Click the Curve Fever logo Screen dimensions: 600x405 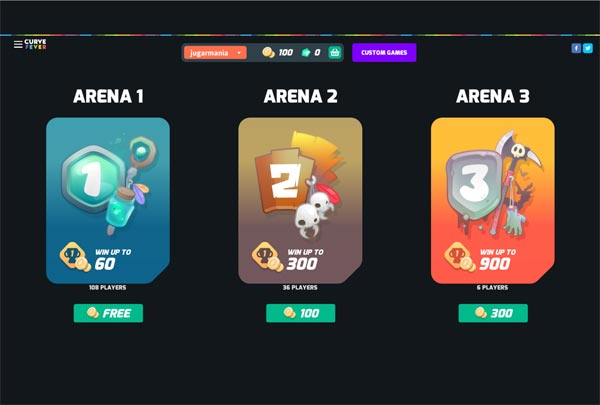coord(35,44)
